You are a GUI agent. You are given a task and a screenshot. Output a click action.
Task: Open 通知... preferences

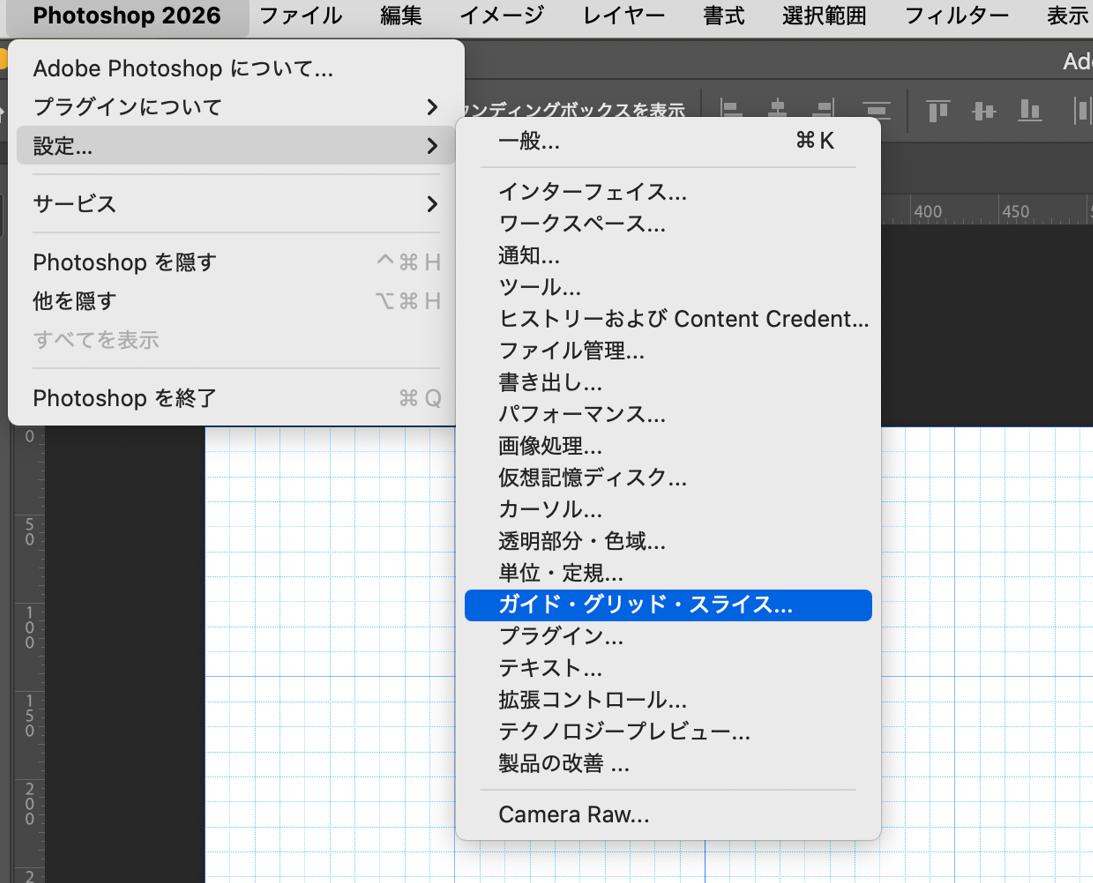(668, 255)
